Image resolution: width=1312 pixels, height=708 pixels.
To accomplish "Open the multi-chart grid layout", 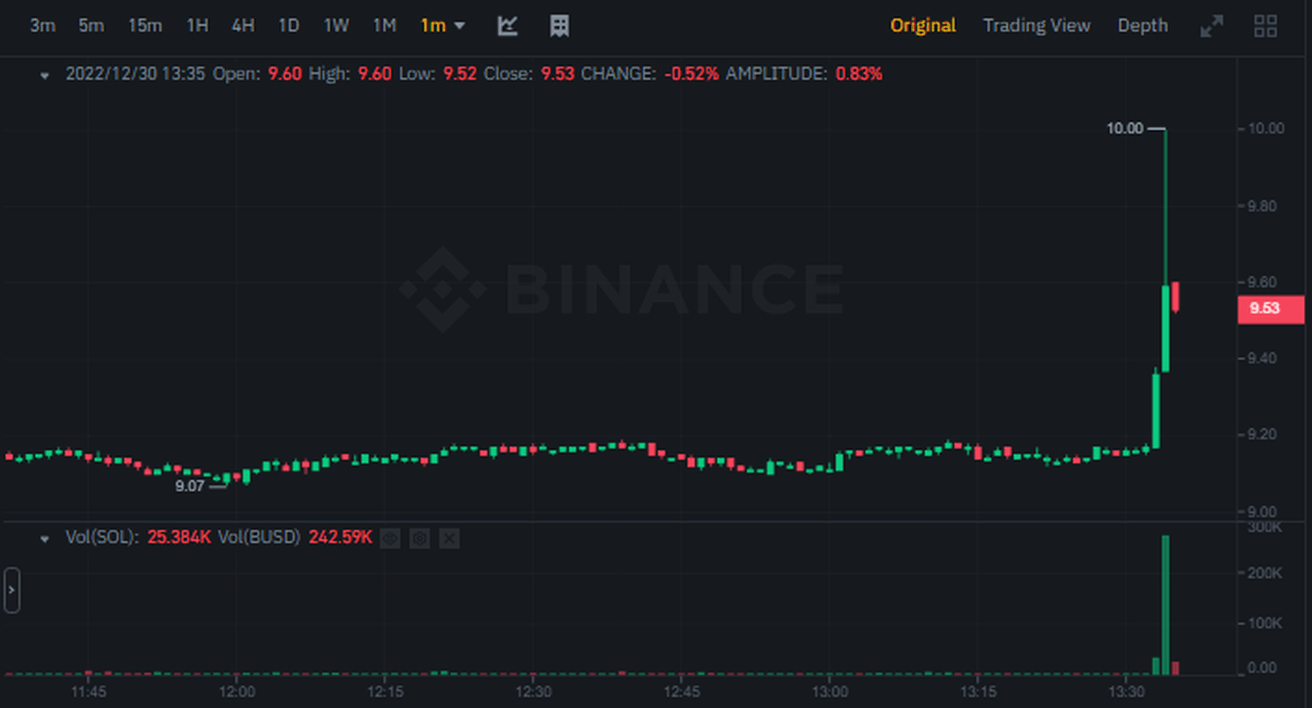I will 1265,26.
